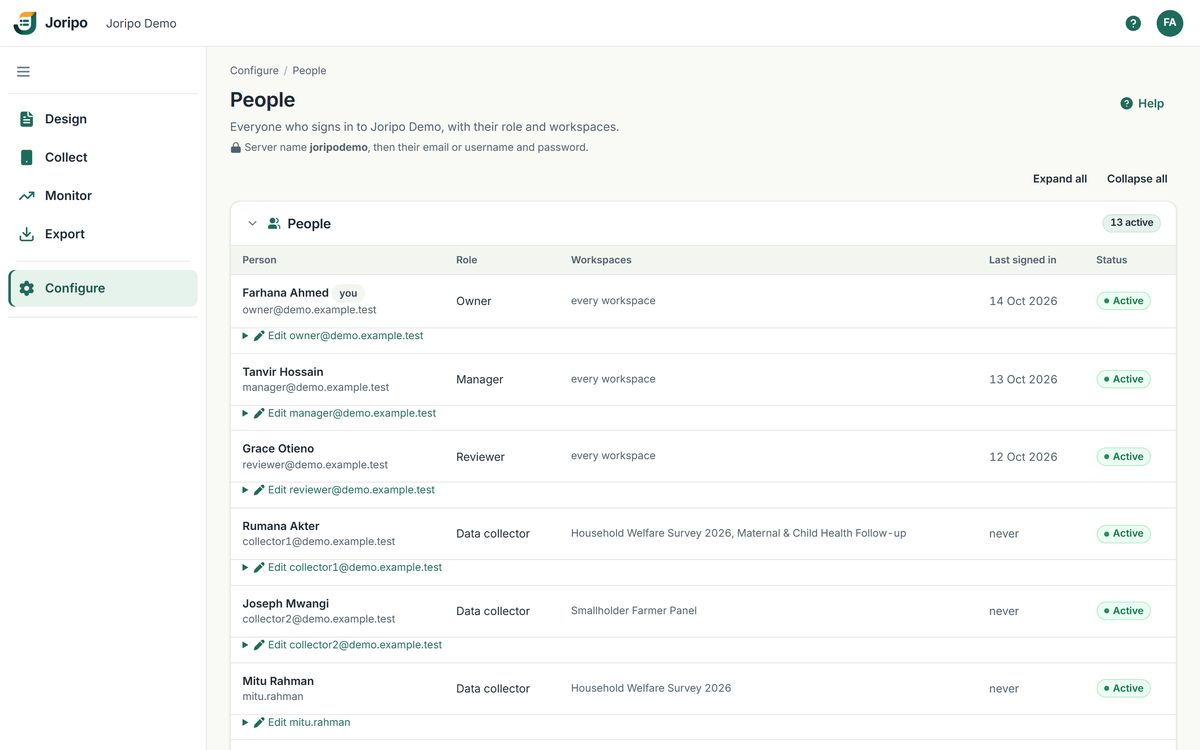The width and height of the screenshot is (1200, 750).
Task: Click the Last signed in column header
Action: coord(1023,260)
